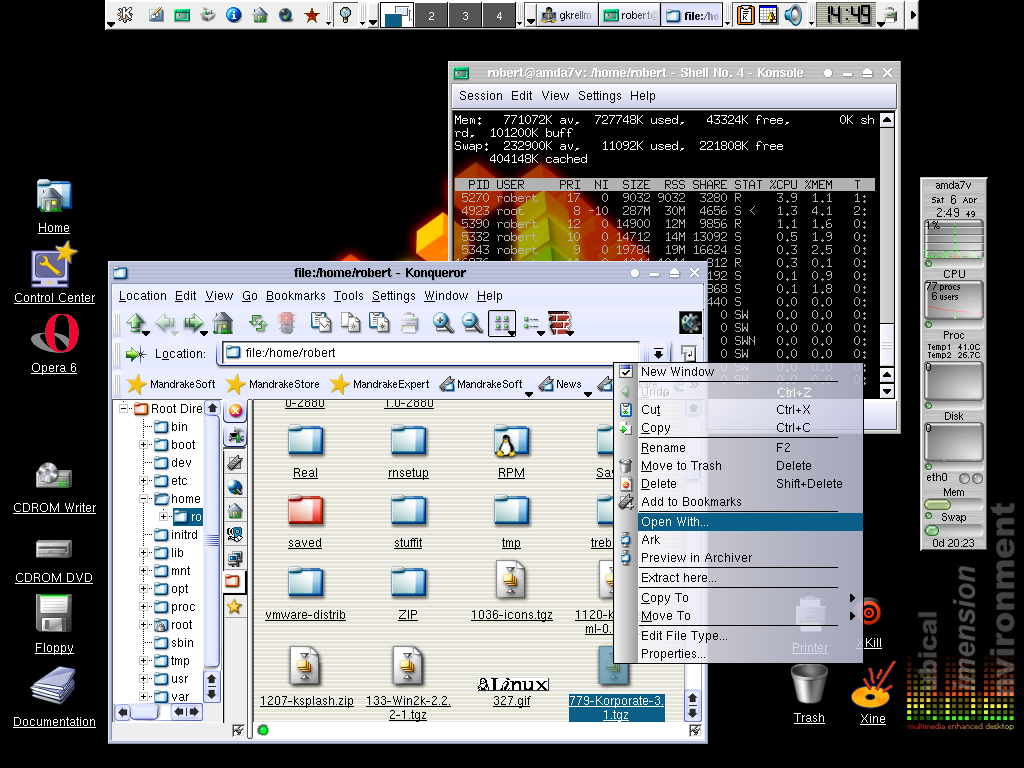Switch to virtual desktop 2
This screenshot has width=1024, height=768.
coord(431,16)
